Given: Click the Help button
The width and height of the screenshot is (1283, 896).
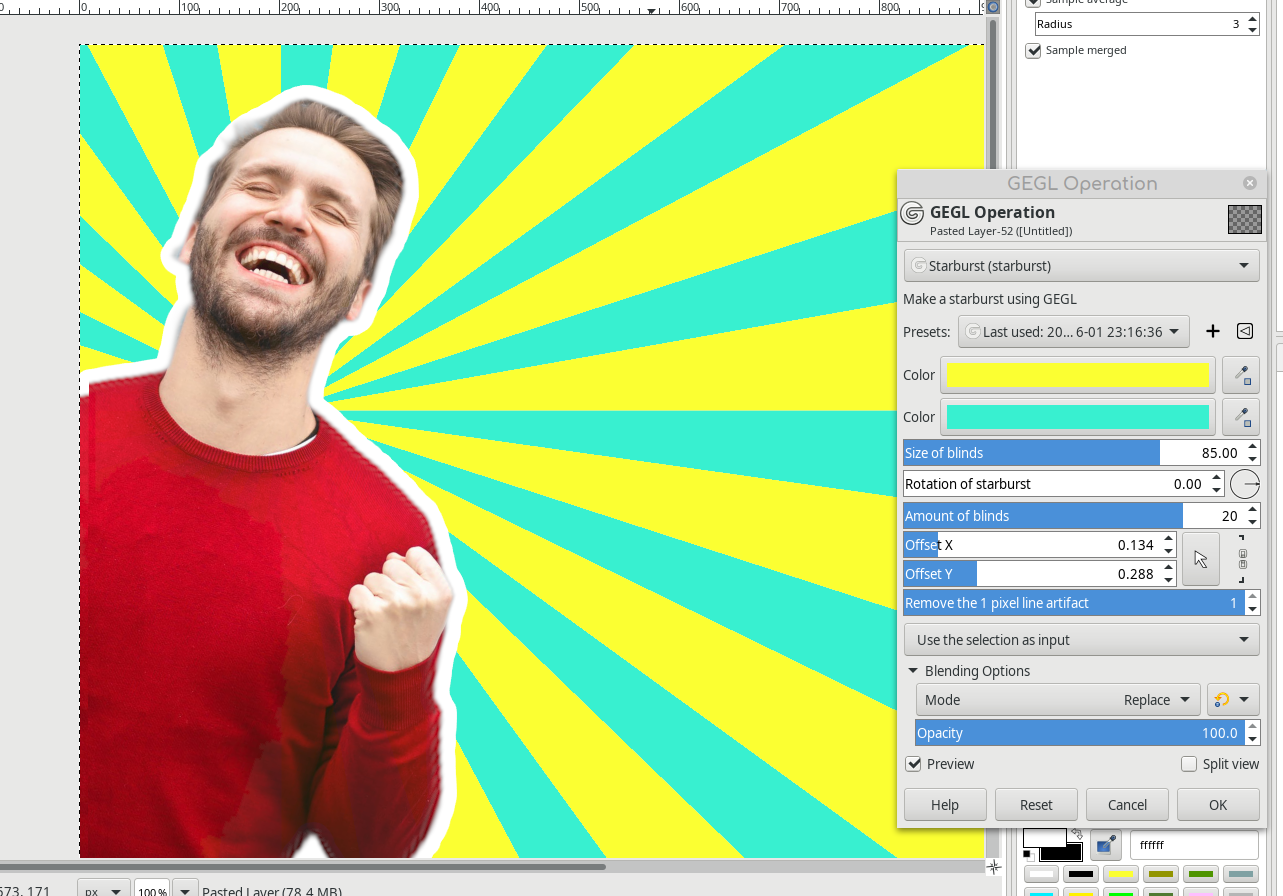Looking at the screenshot, I should [945, 805].
